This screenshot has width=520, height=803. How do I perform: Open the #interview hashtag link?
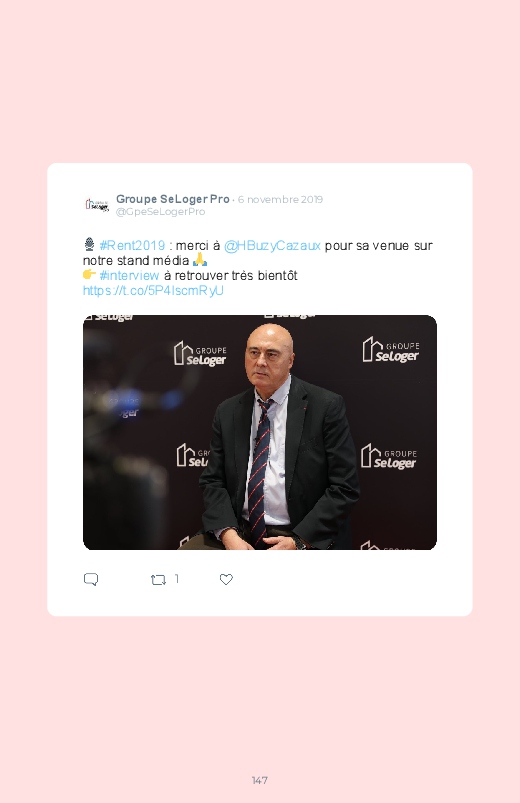tap(129, 276)
